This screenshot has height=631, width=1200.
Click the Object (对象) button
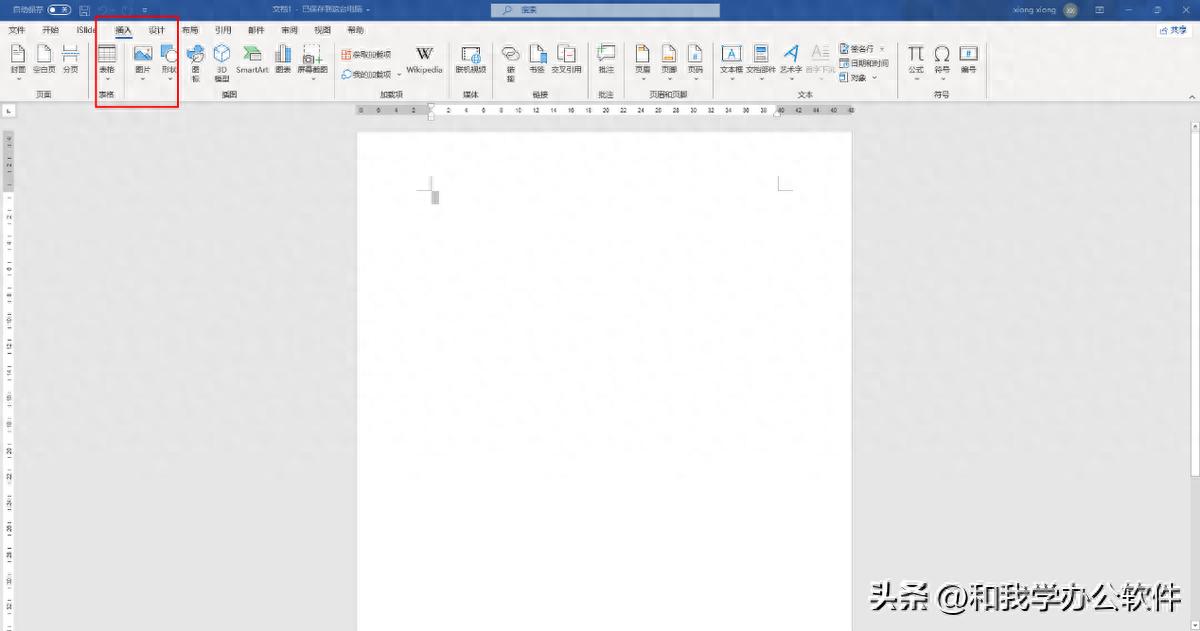(853, 77)
